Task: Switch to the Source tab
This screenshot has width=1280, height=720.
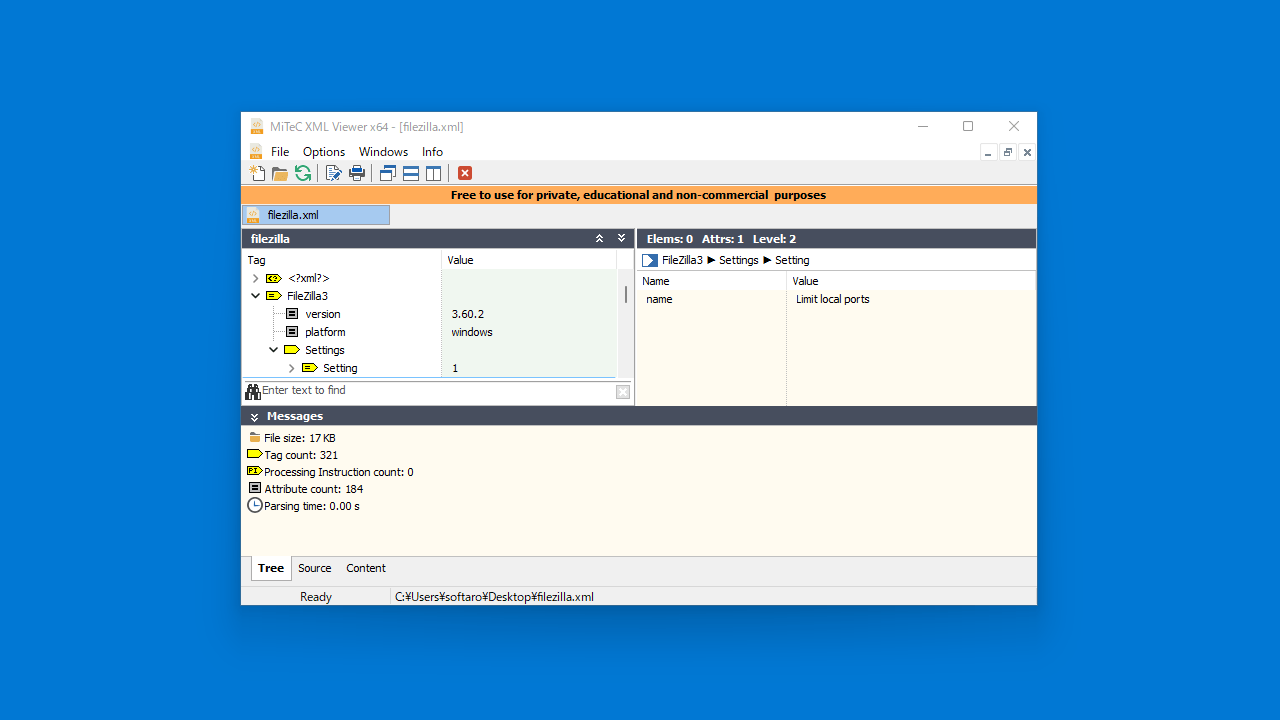Action: (314, 568)
